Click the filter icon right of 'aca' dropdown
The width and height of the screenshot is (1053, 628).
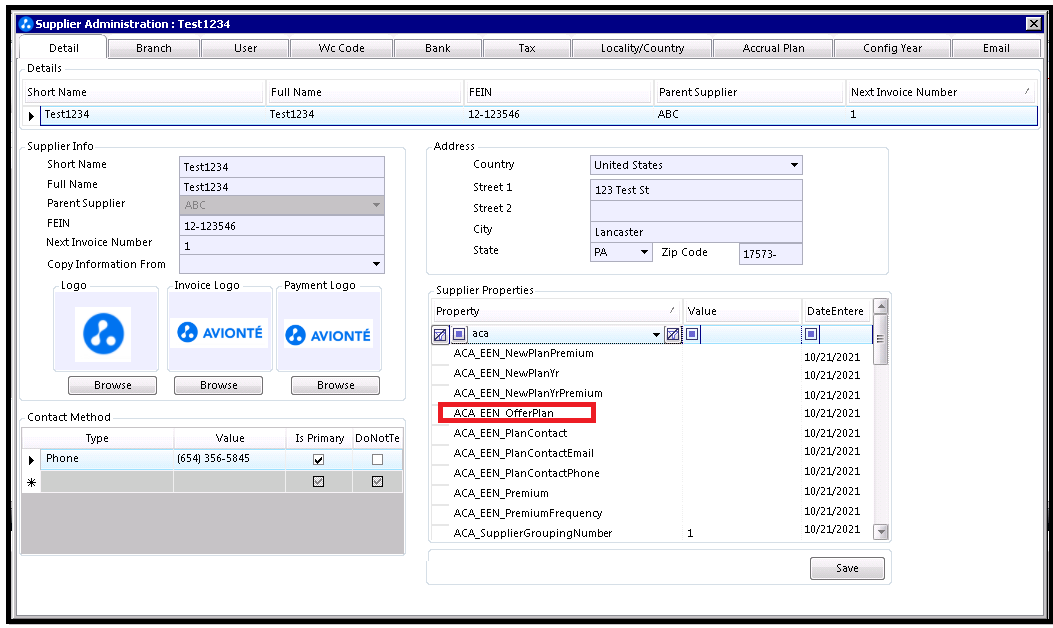pyautogui.click(x=673, y=334)
